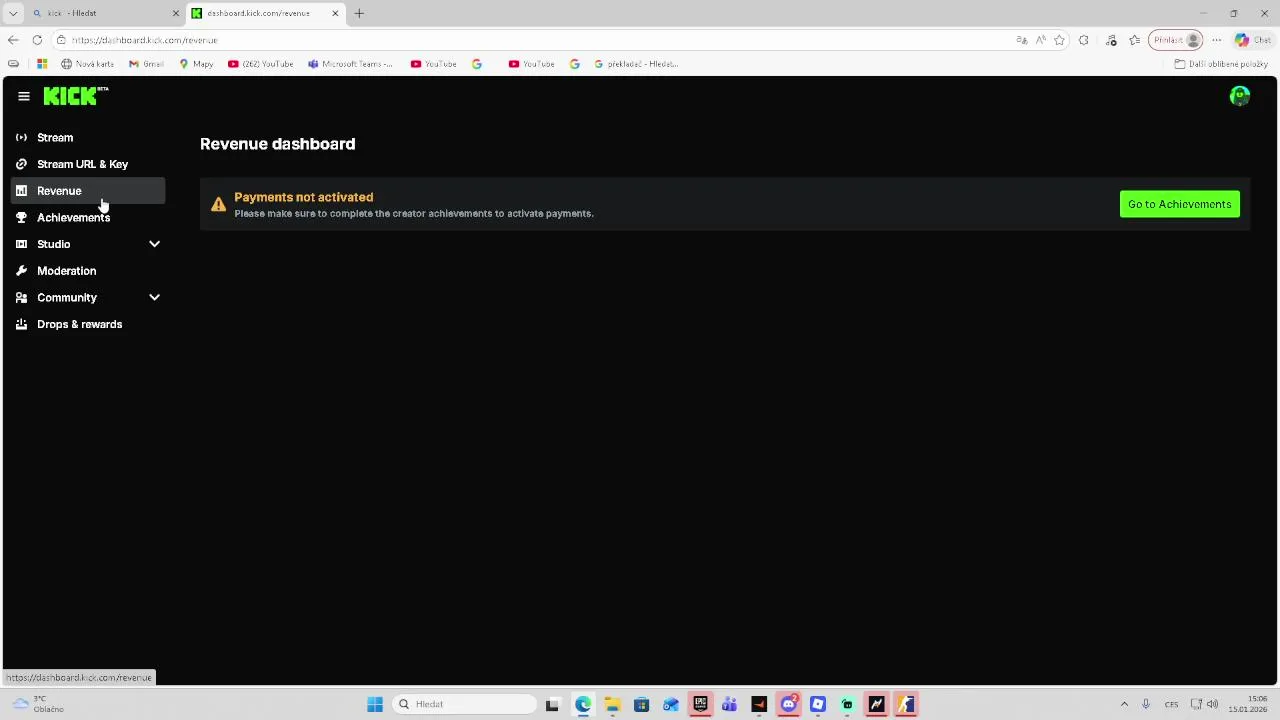
Task: Click the address bar URL
Action: 144,40
